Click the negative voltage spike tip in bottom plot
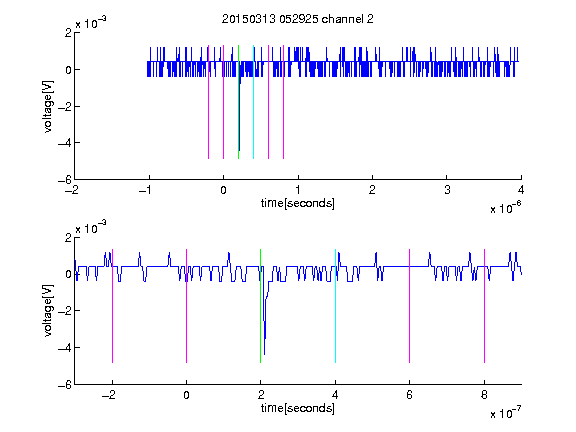 (x=264, y=353)
